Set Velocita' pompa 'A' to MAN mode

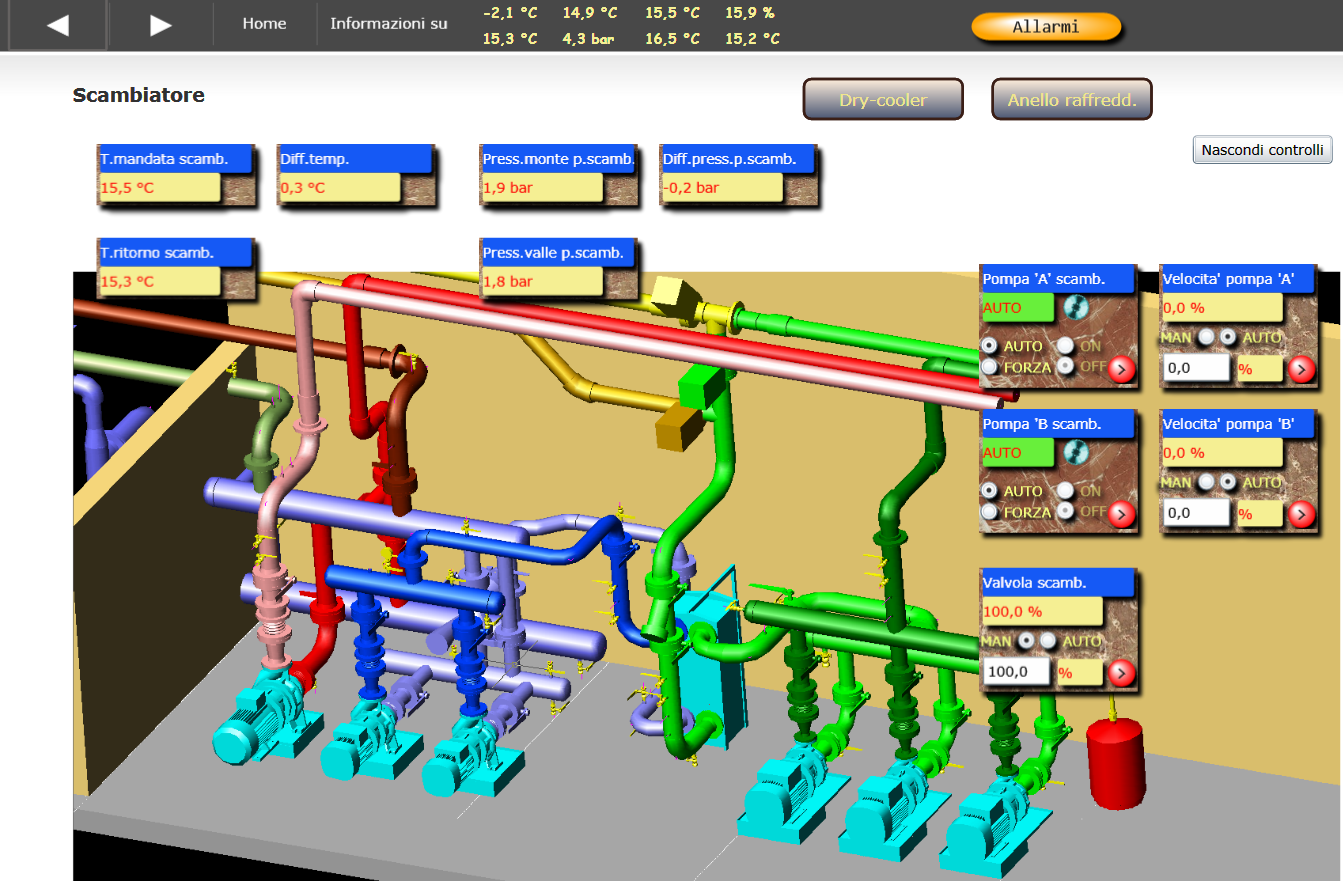click(1207, 338)
